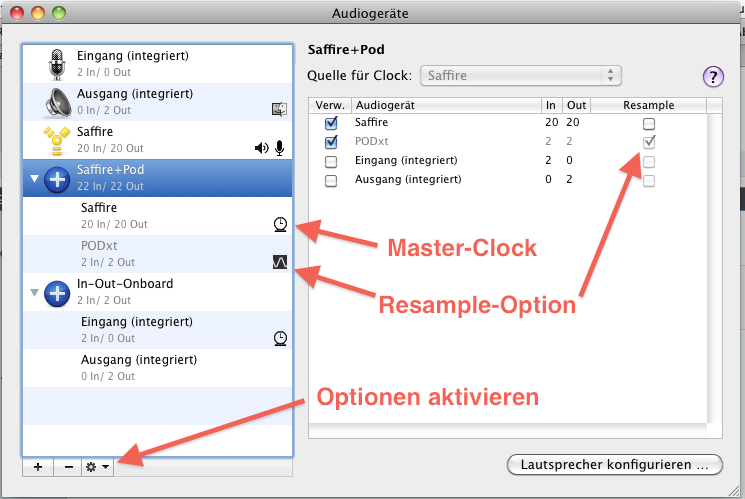The image size is (745, 499).
Task: Click the resample waveform icon beside PODxt
Action: [281, 262]
